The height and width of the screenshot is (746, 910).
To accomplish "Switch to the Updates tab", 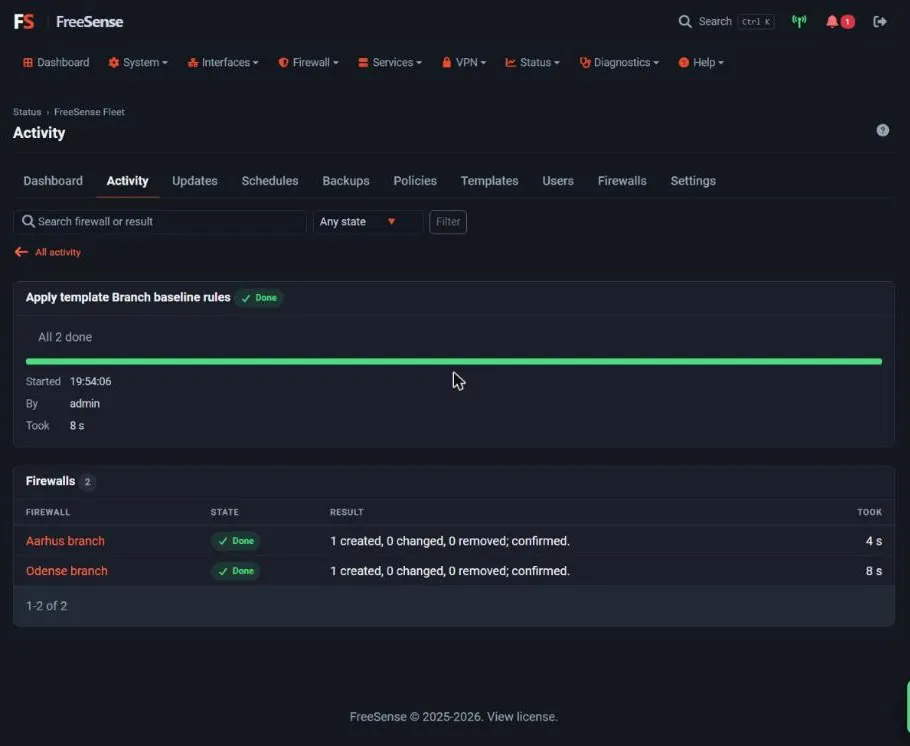I will tap(194, 181).
